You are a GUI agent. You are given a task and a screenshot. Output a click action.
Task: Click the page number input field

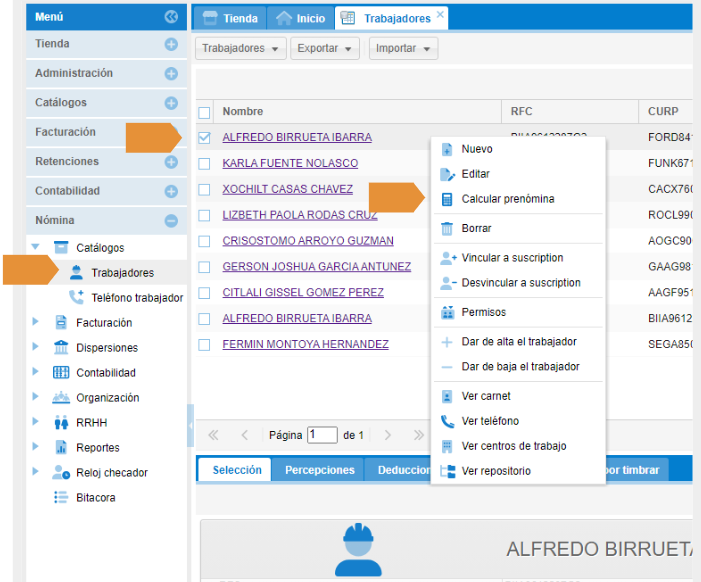323,435
